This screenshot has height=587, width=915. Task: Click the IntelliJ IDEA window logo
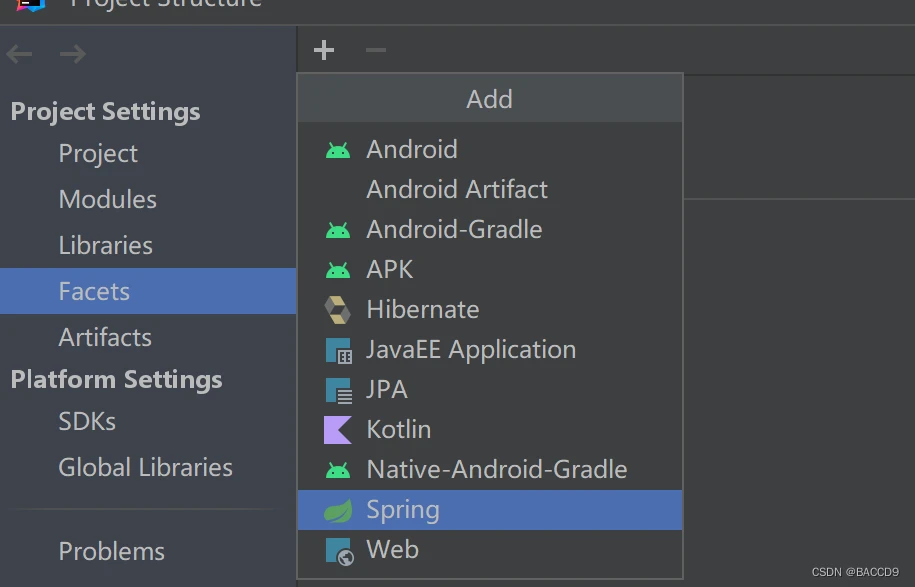point(31,5)
